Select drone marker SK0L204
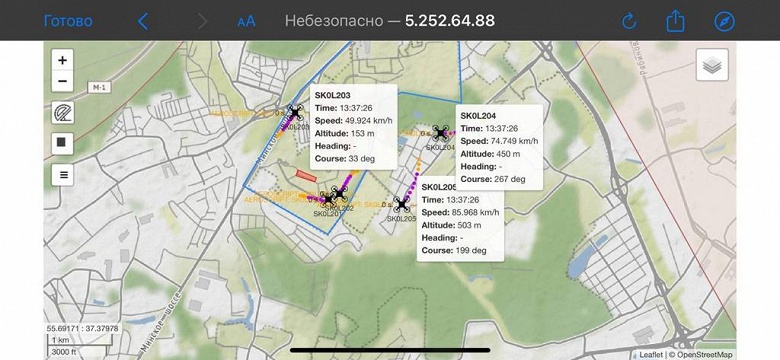This screenshot has width=780, height=360. point(440,133)
